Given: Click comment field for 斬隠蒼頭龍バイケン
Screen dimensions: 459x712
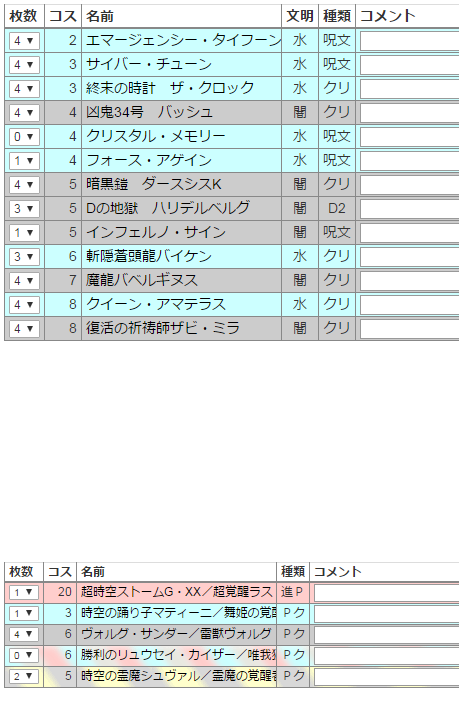Looking at the screenshot, I should tap(410, 257).
